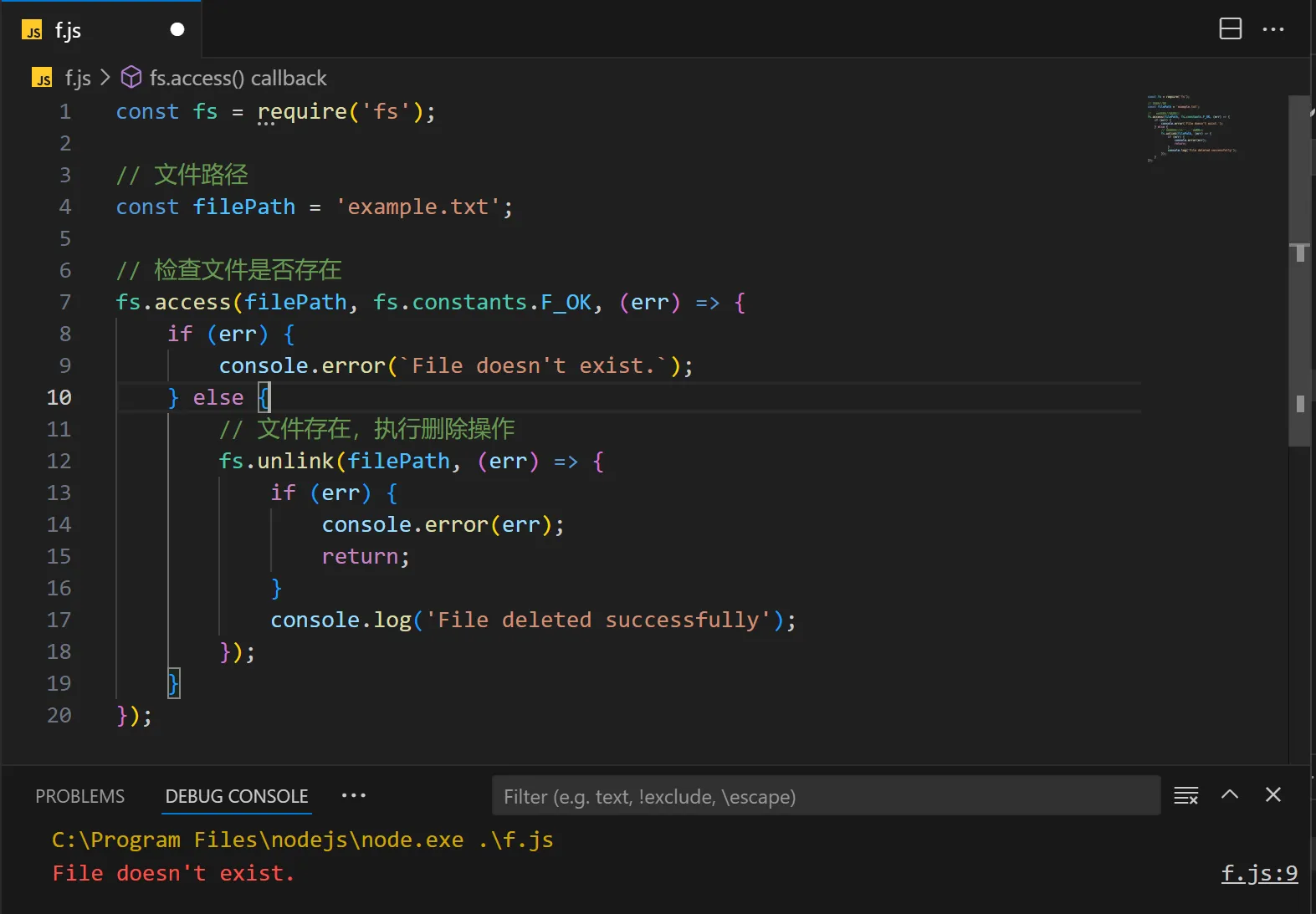Viewport: 1316px width, 914px height.
Task: Click the JS file icon in the f.js tab
Action: tap(33, 31)
